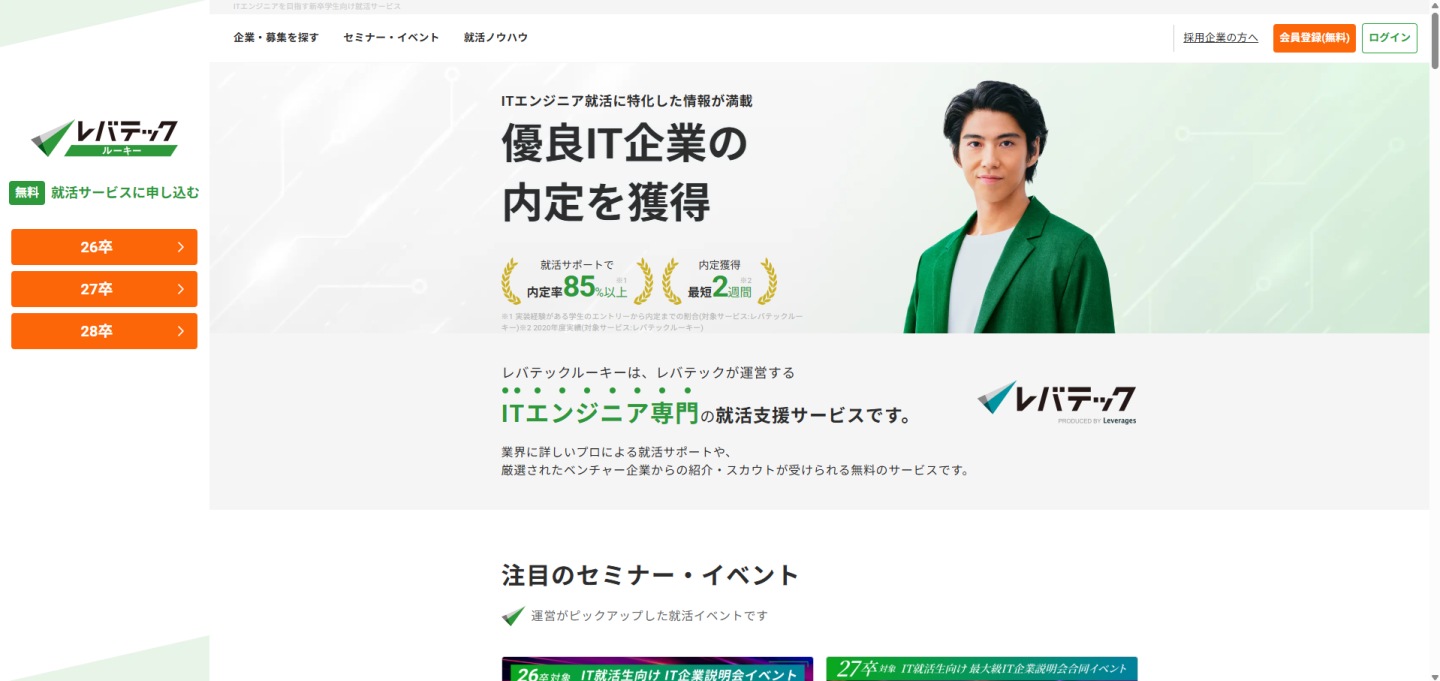Open セミナー・イベント menu
Image resolution: width=1440 pixels, height=681 pixels.
391,38
